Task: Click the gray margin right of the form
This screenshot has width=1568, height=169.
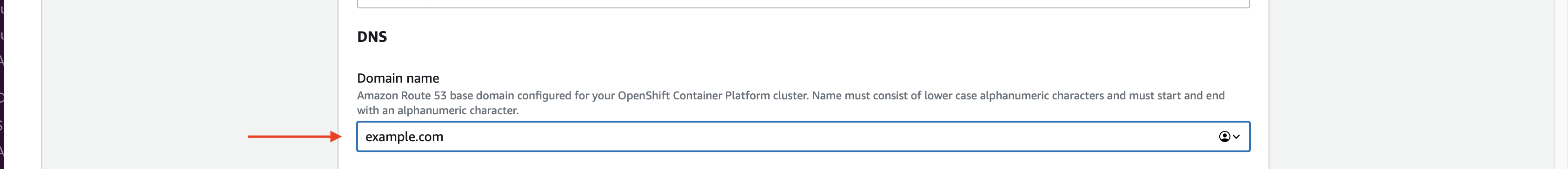Action: click(1418, 84)
